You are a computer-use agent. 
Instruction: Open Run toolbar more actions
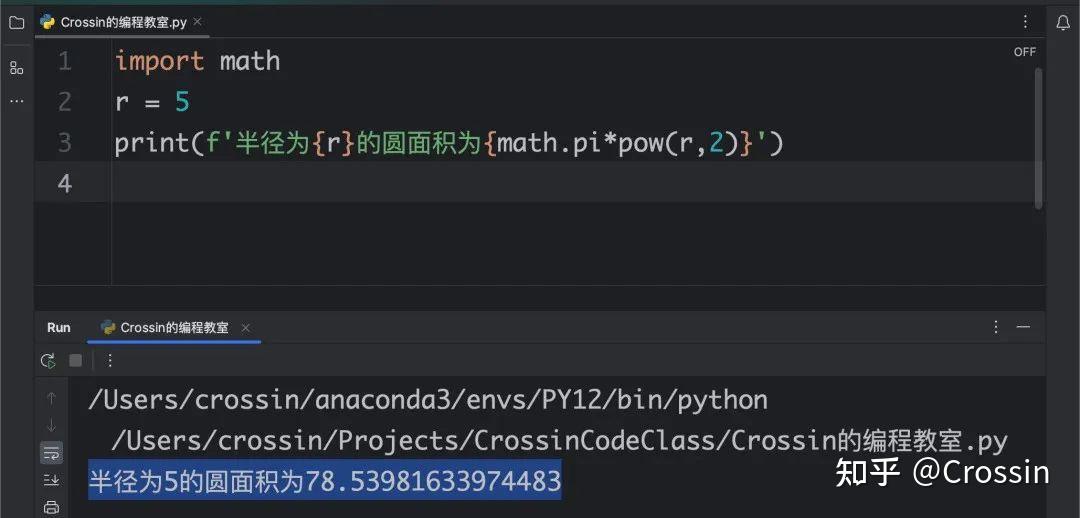[110, 360]
